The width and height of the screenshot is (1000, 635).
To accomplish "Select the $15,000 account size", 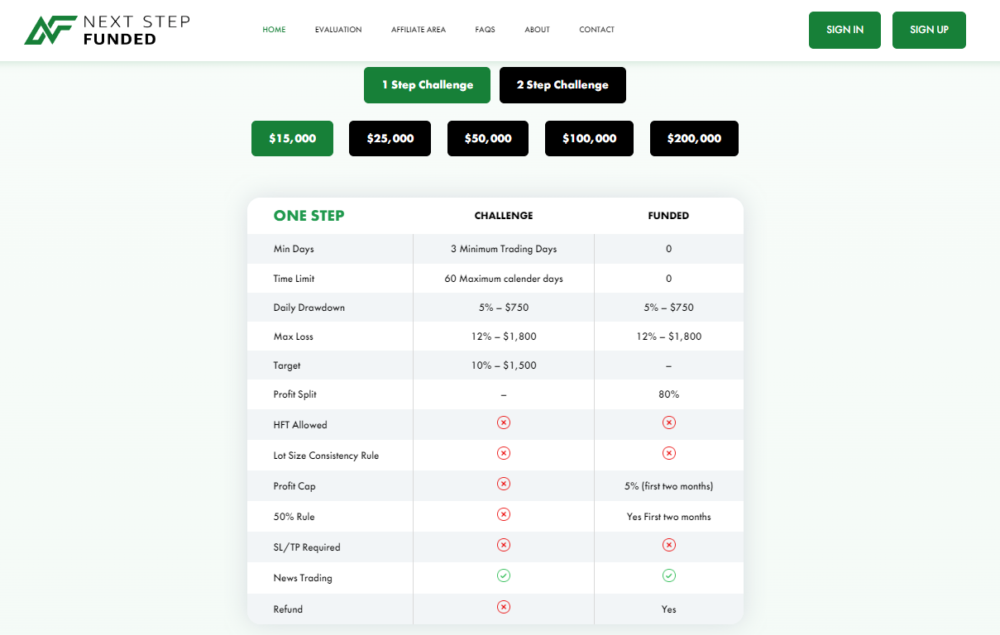I will coord(292,138).
